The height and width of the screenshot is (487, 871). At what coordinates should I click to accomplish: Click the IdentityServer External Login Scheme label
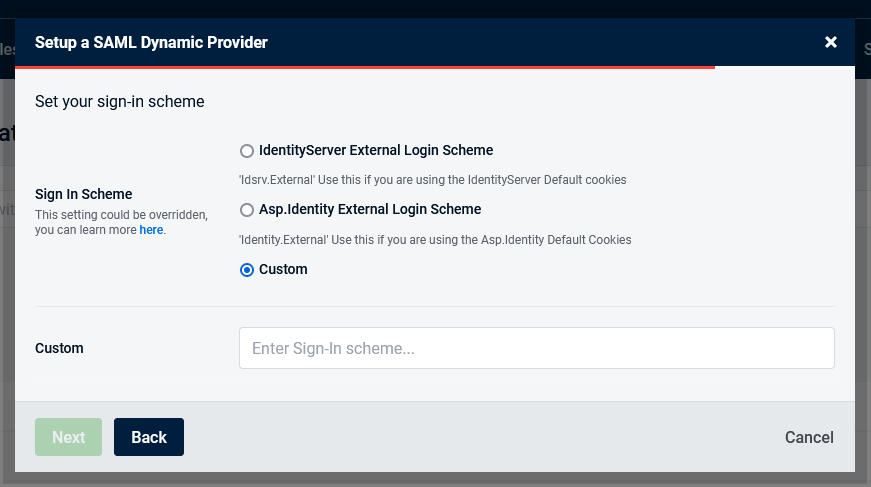(375, 151)
